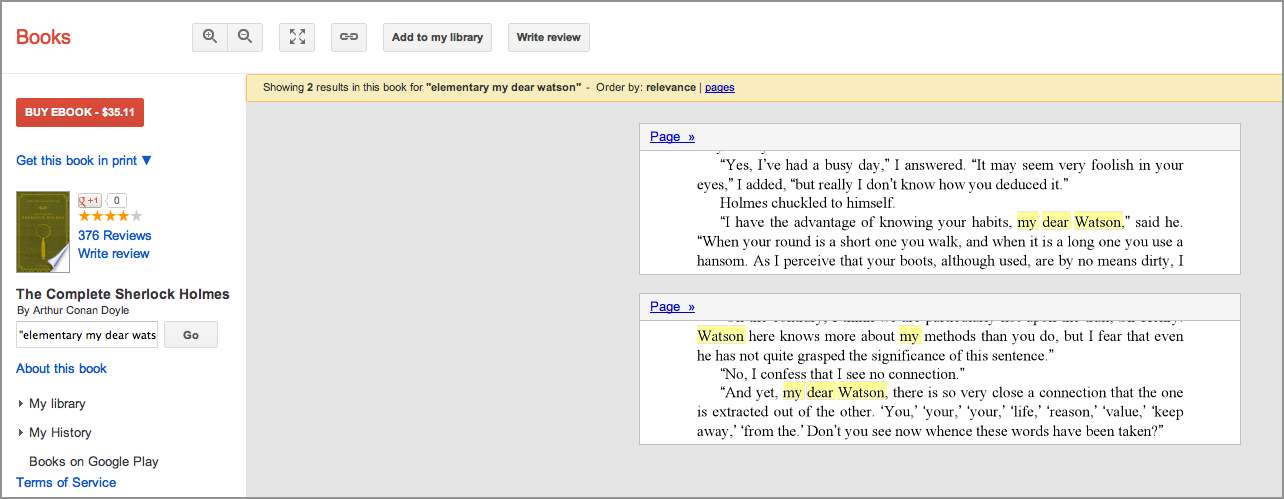Open the 376 Reviews link
Image resolution: width=1284 pixels, height=499 pixels.
[x=115, y=236]
